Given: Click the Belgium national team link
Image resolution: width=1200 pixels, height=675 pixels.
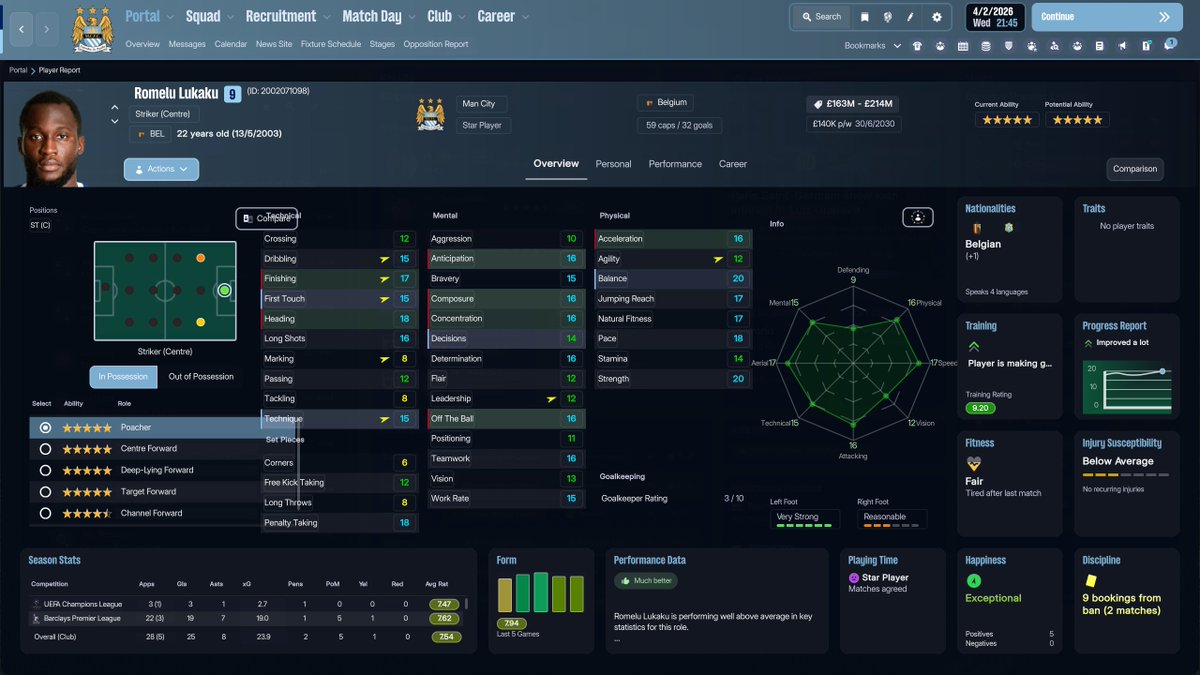Looking at the screenshot, I should (667, 102).
